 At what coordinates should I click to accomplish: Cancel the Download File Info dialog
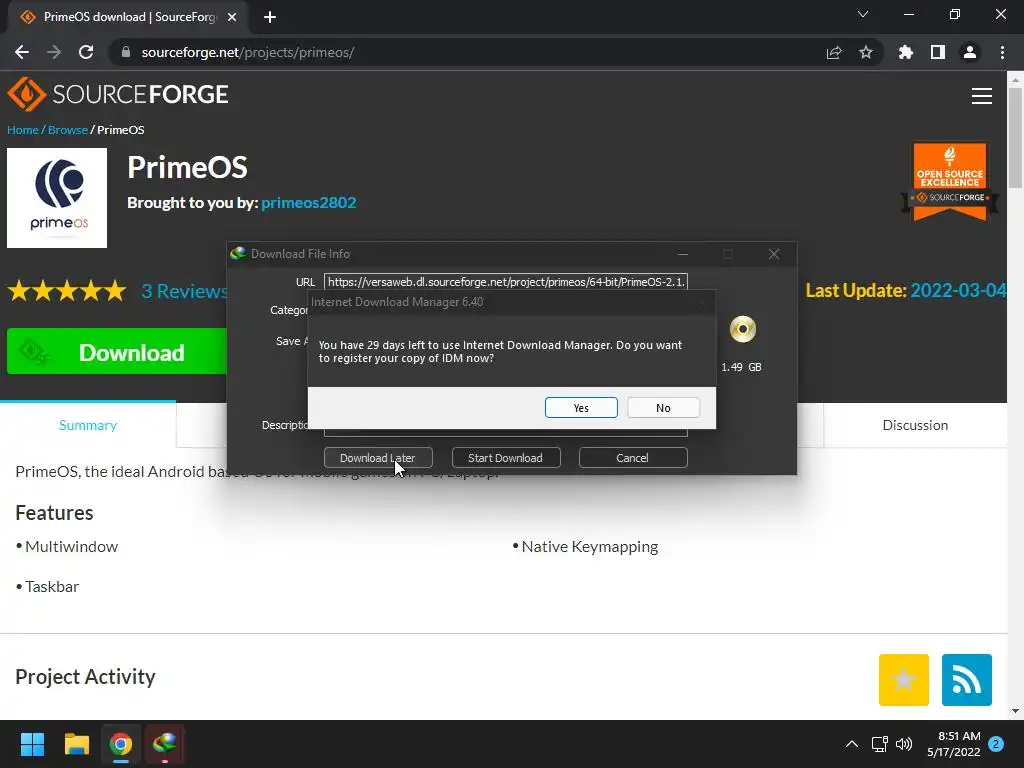(x=633, y=458)
